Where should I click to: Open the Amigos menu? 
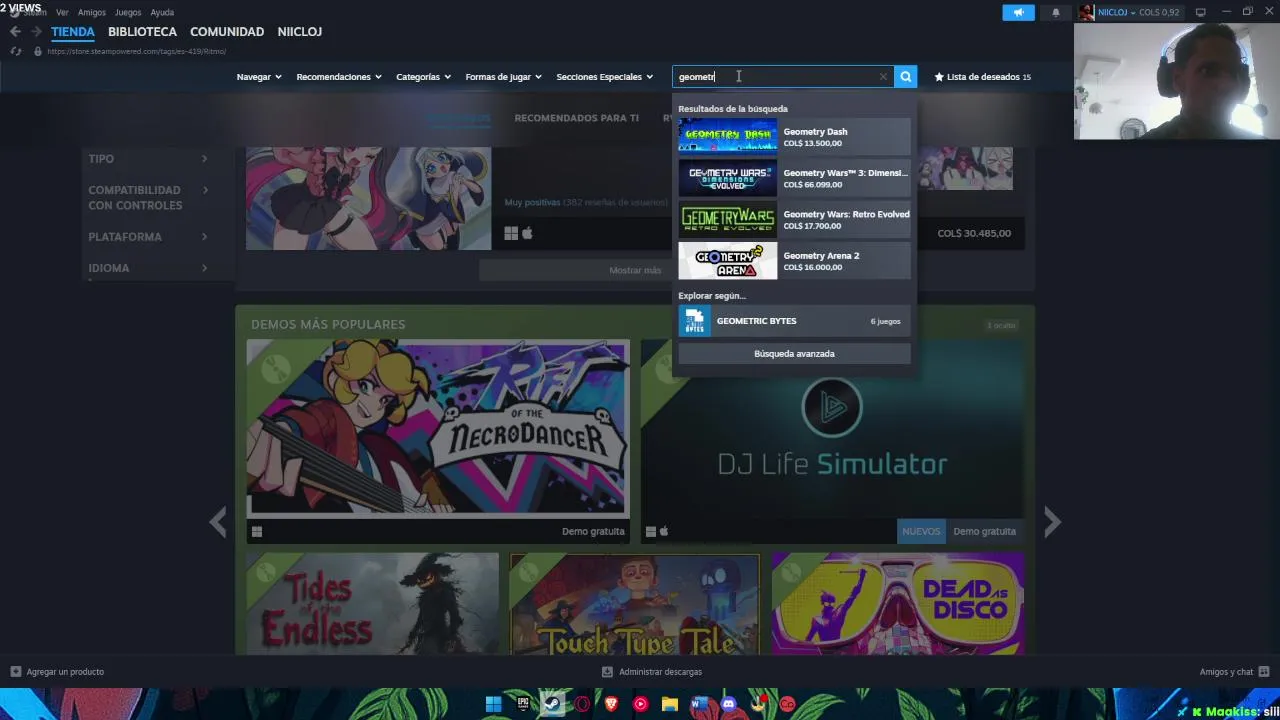pyautogui.click(x=92, y=12)
